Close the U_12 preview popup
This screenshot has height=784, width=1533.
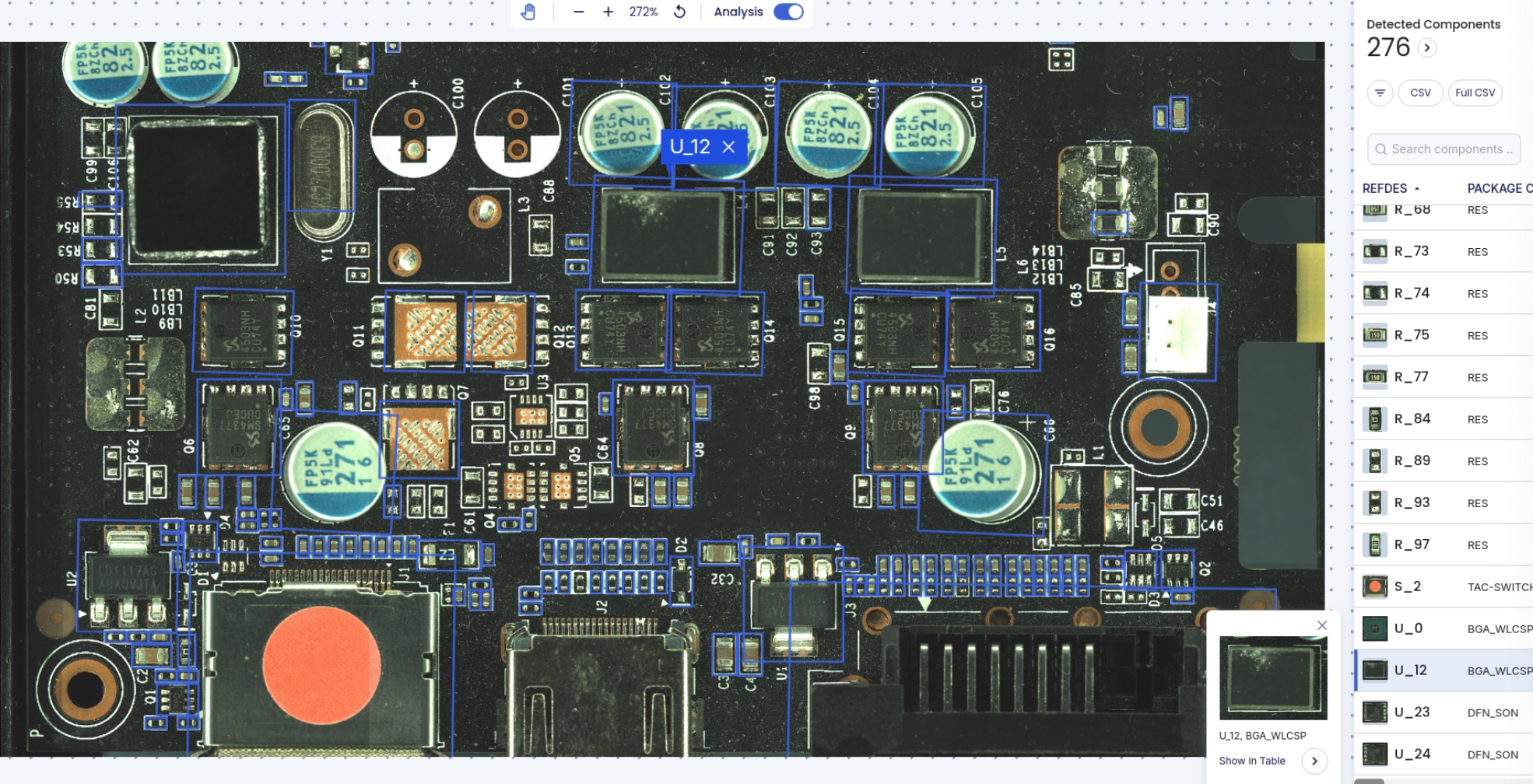(1321, 625)
